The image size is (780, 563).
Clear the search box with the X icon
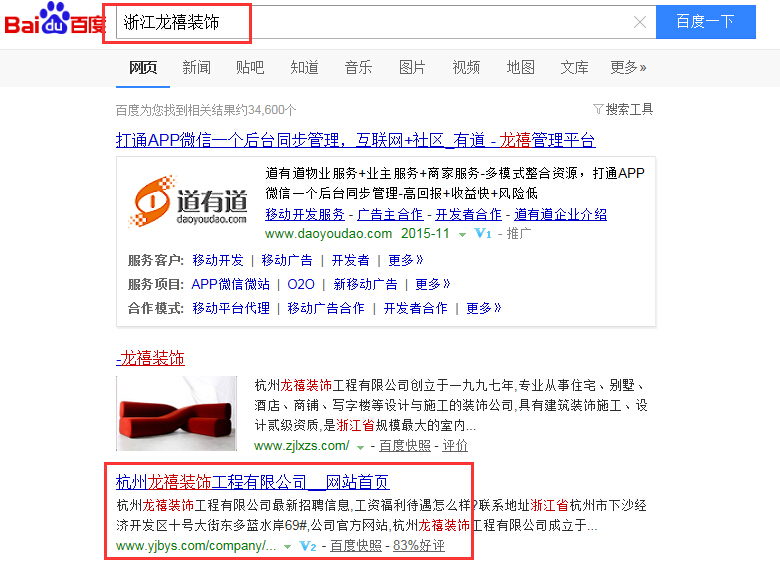(x=640, y=22)
